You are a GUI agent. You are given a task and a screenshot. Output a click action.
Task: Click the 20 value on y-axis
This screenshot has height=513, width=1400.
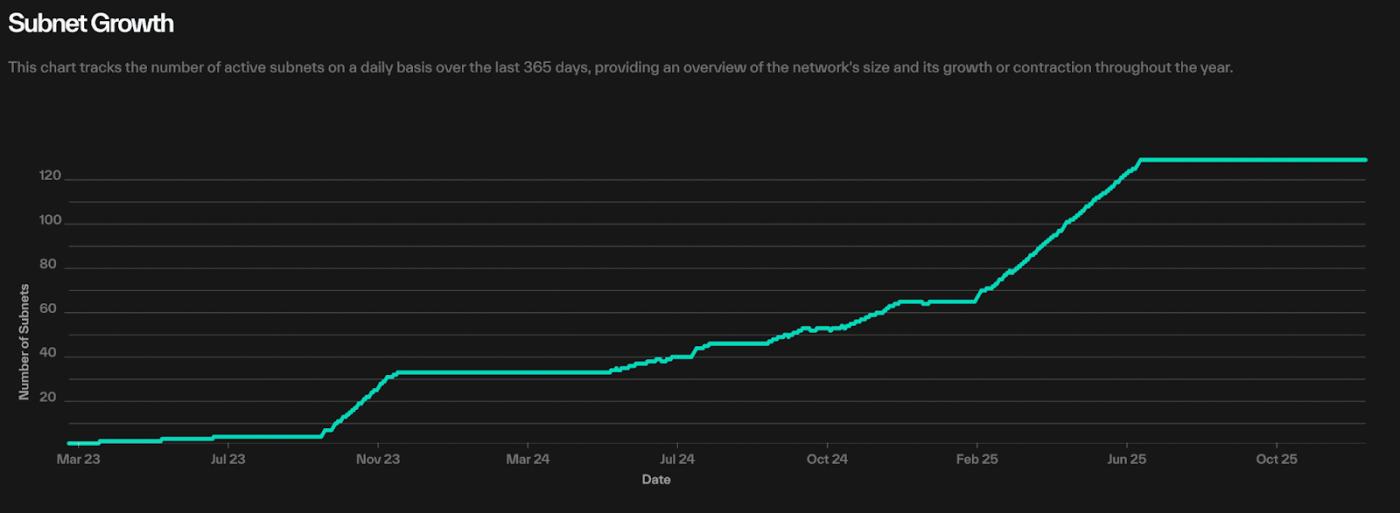[47, 398]
